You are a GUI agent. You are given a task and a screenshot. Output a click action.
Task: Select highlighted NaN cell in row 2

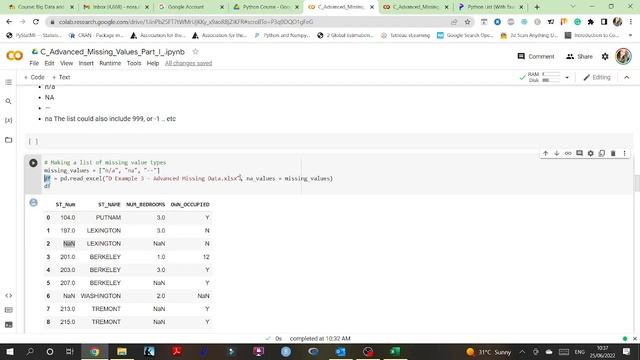69,243
